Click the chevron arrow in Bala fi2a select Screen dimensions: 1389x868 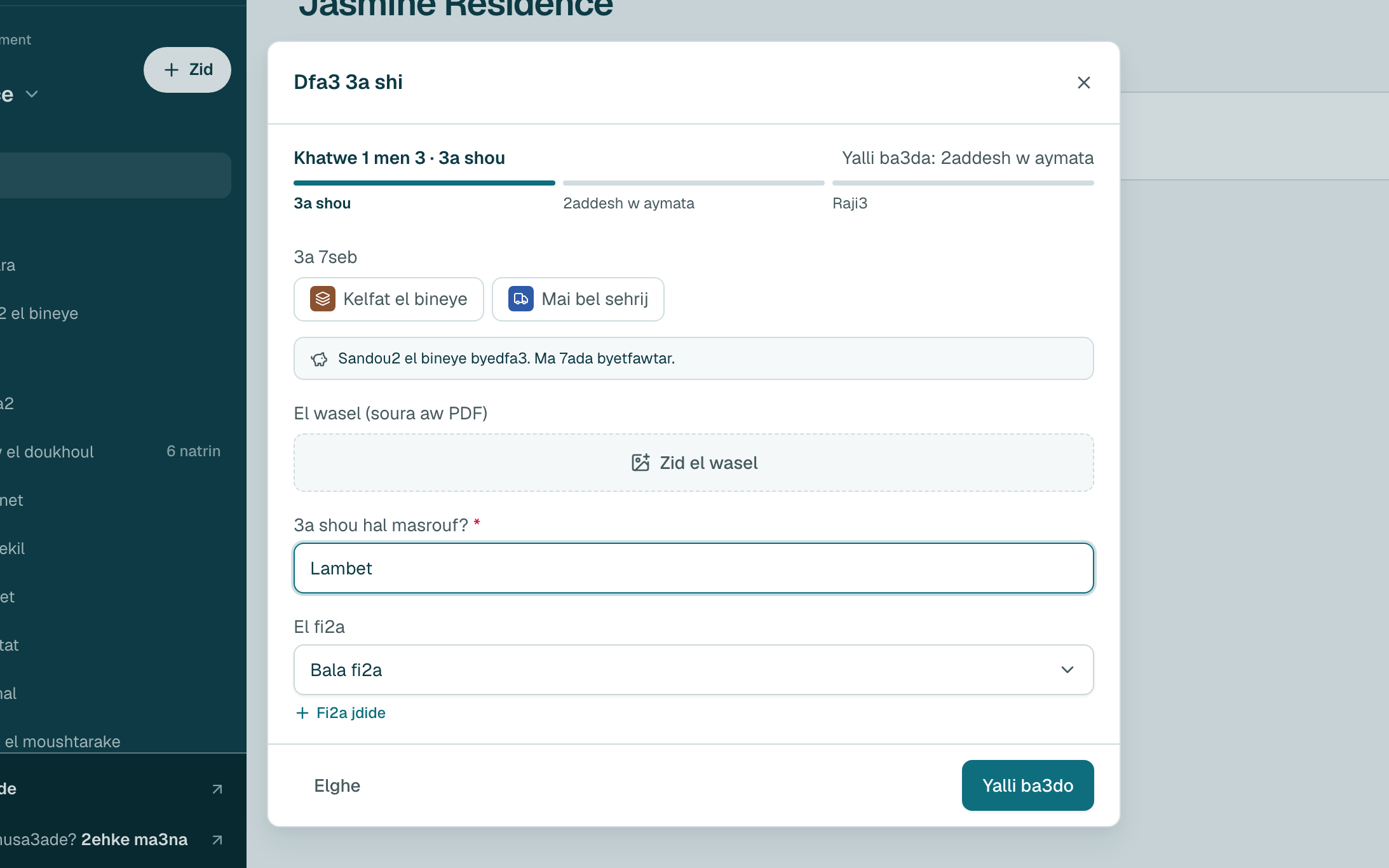click(1067, 670)
